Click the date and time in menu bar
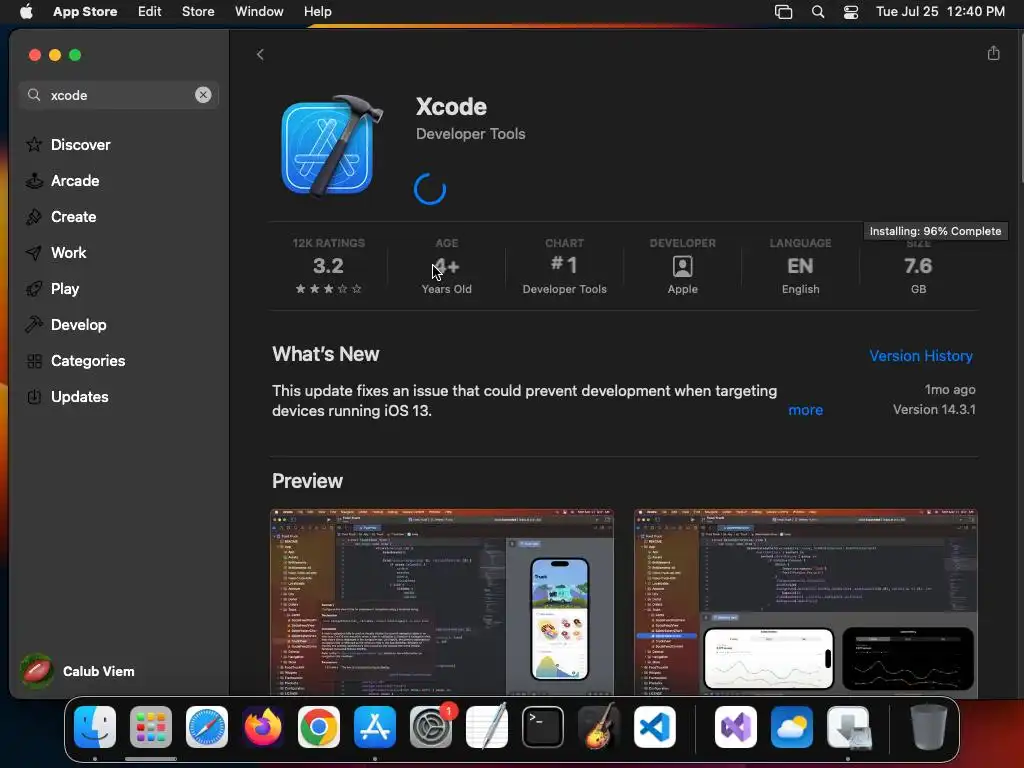Screen dimensions: 1024x768 pyautogui.click(x=940, y=12)
